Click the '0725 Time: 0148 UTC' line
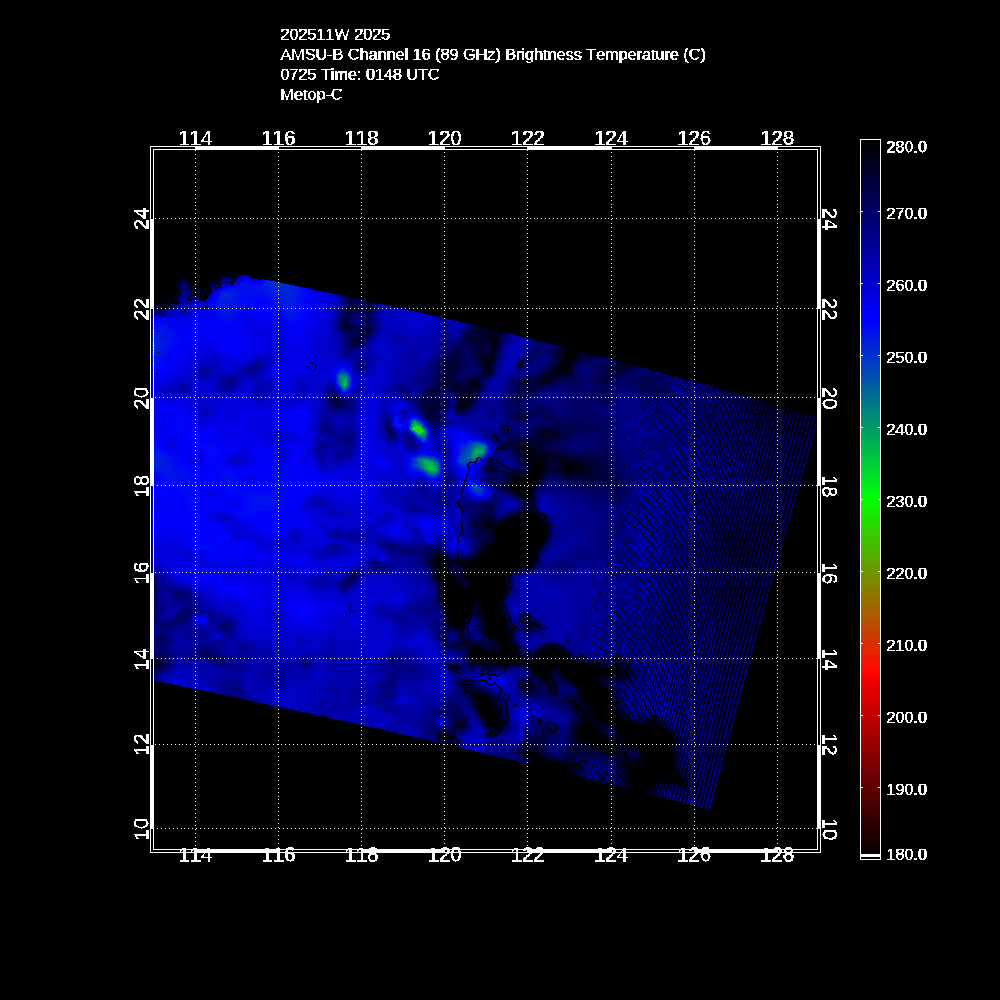The image size is (1000, 1000). click(360, 75)
